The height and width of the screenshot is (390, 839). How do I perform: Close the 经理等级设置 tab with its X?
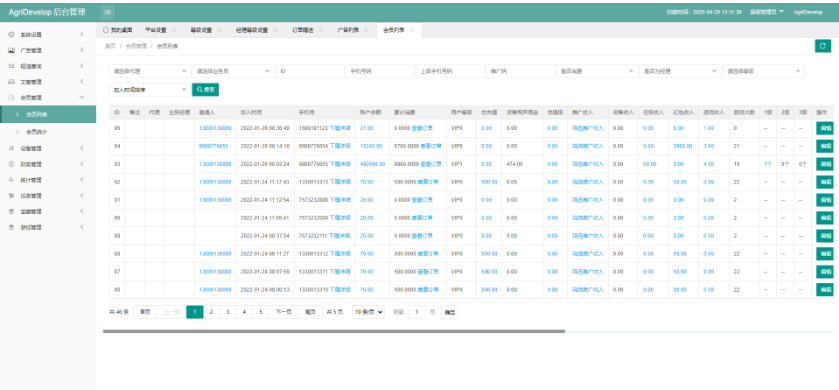click(x=275, y=30)
